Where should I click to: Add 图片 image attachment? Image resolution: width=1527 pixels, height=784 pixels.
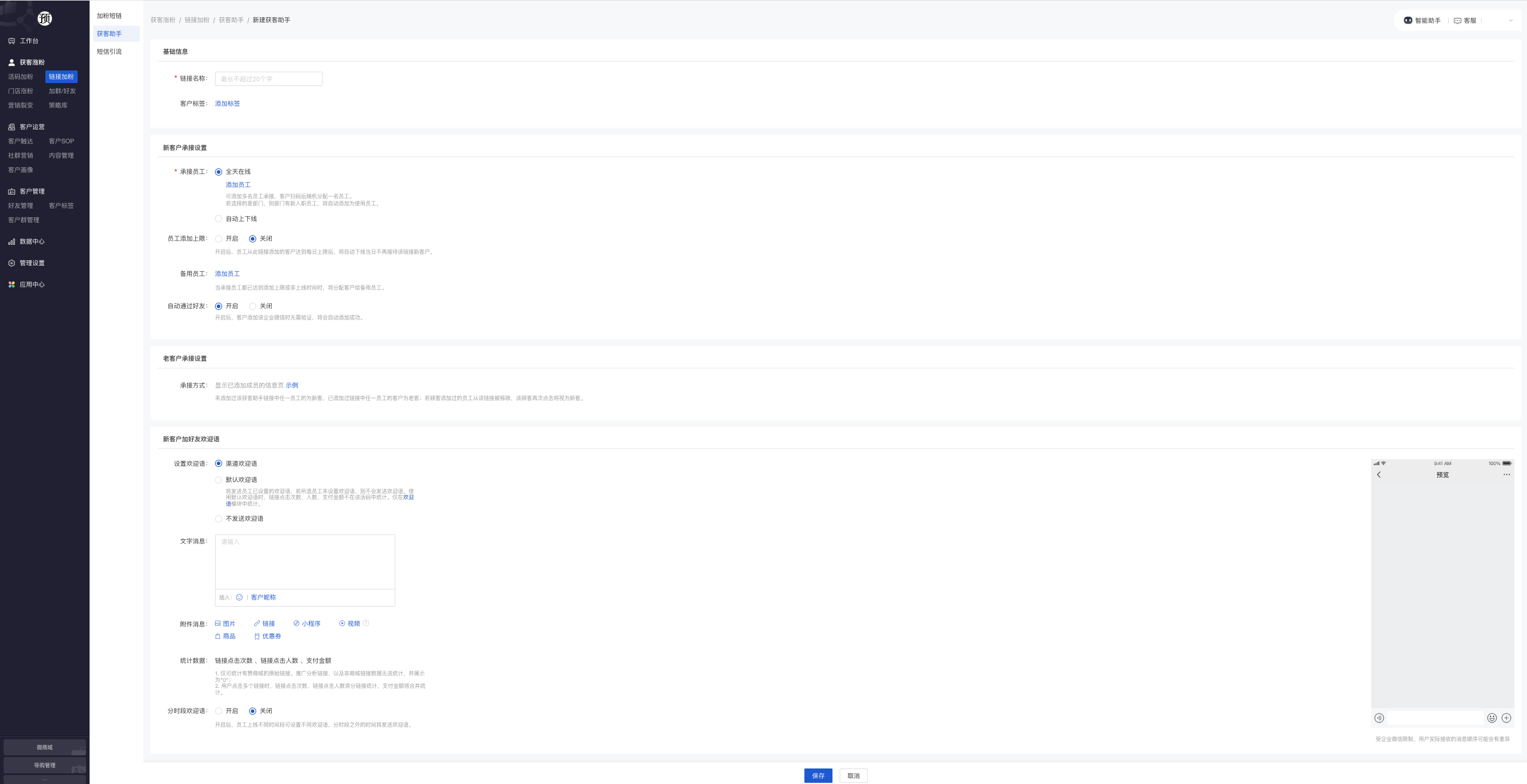[x=225, y=623]
